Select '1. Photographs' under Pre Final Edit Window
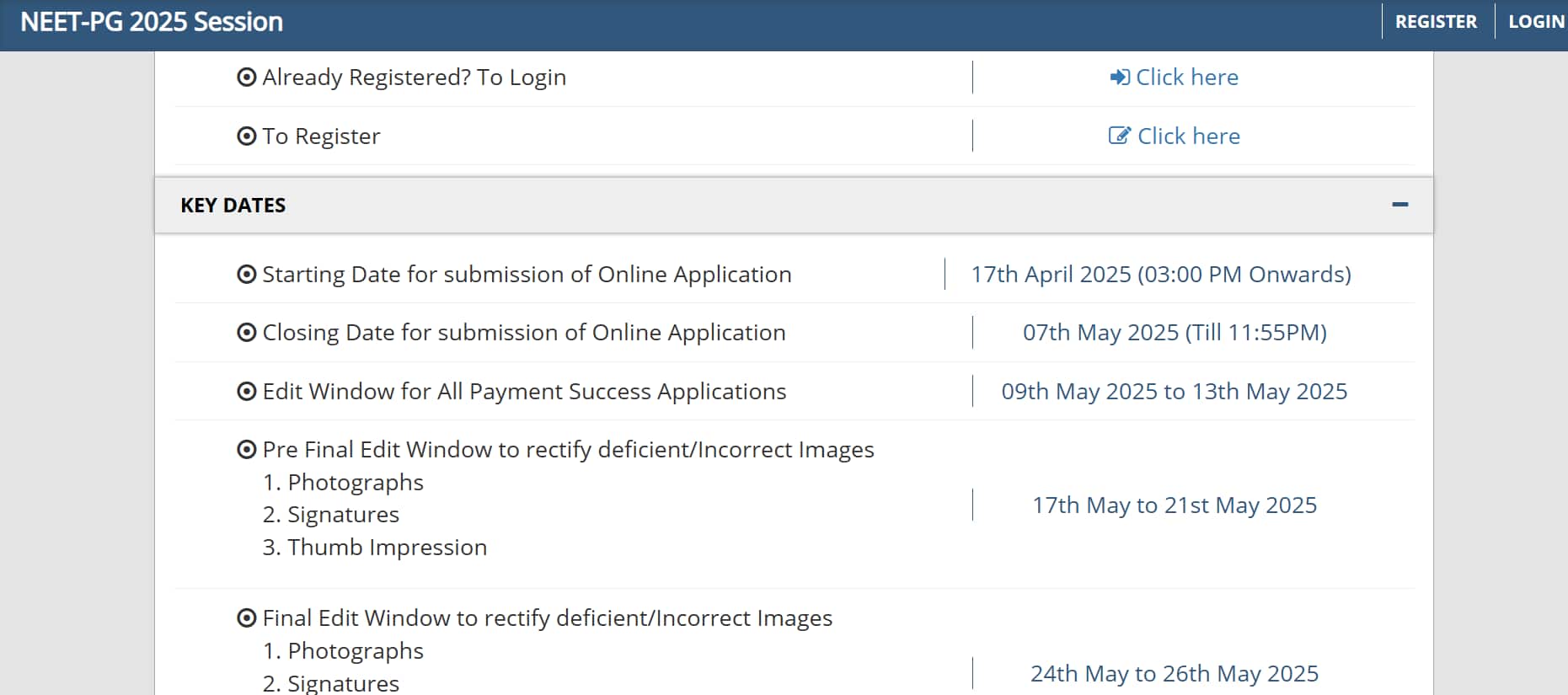 (x=343, y=483)
